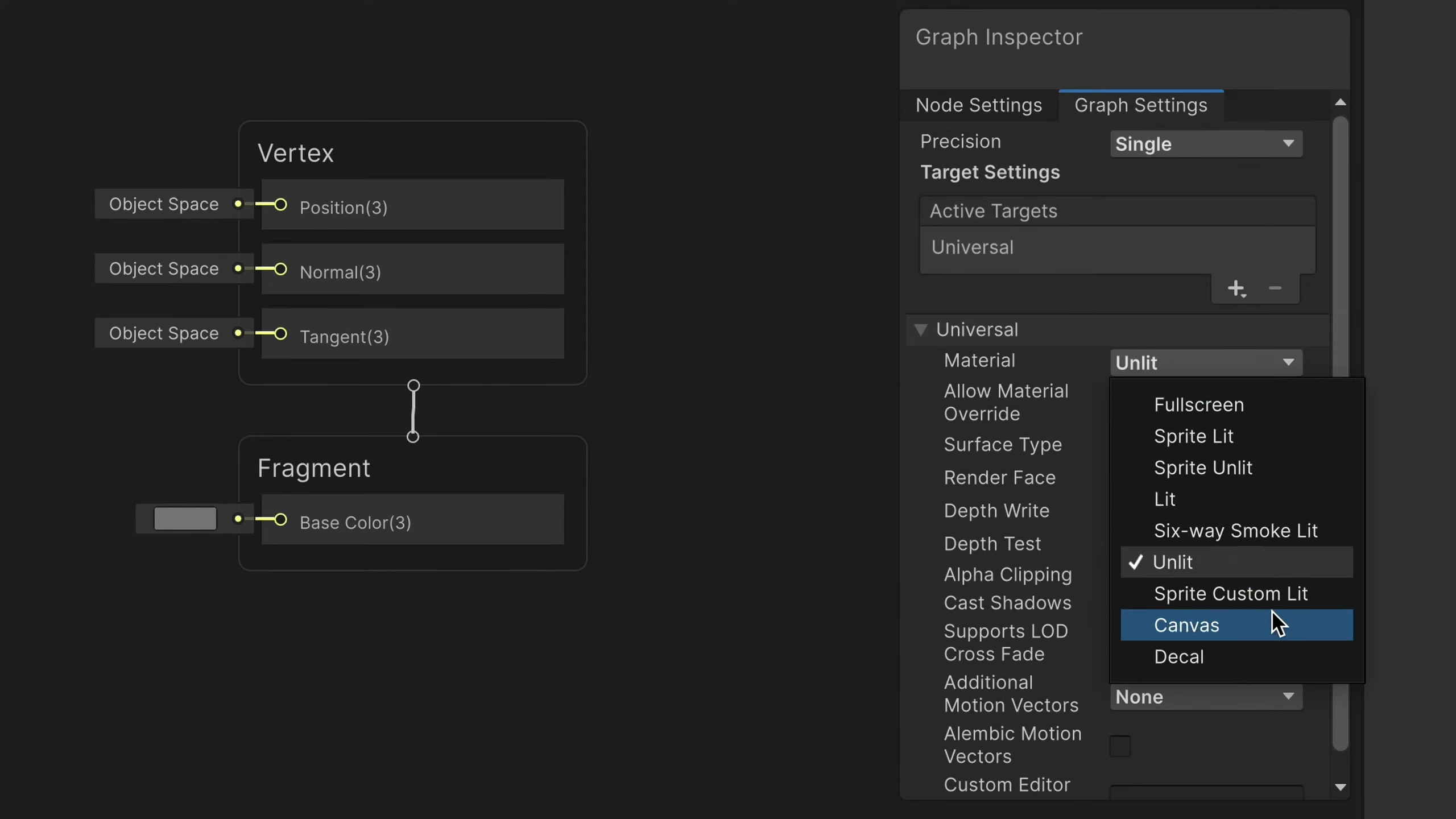
Task: Enable the Alembic Motion Vectors checkbox
Action: [1120, 746]
